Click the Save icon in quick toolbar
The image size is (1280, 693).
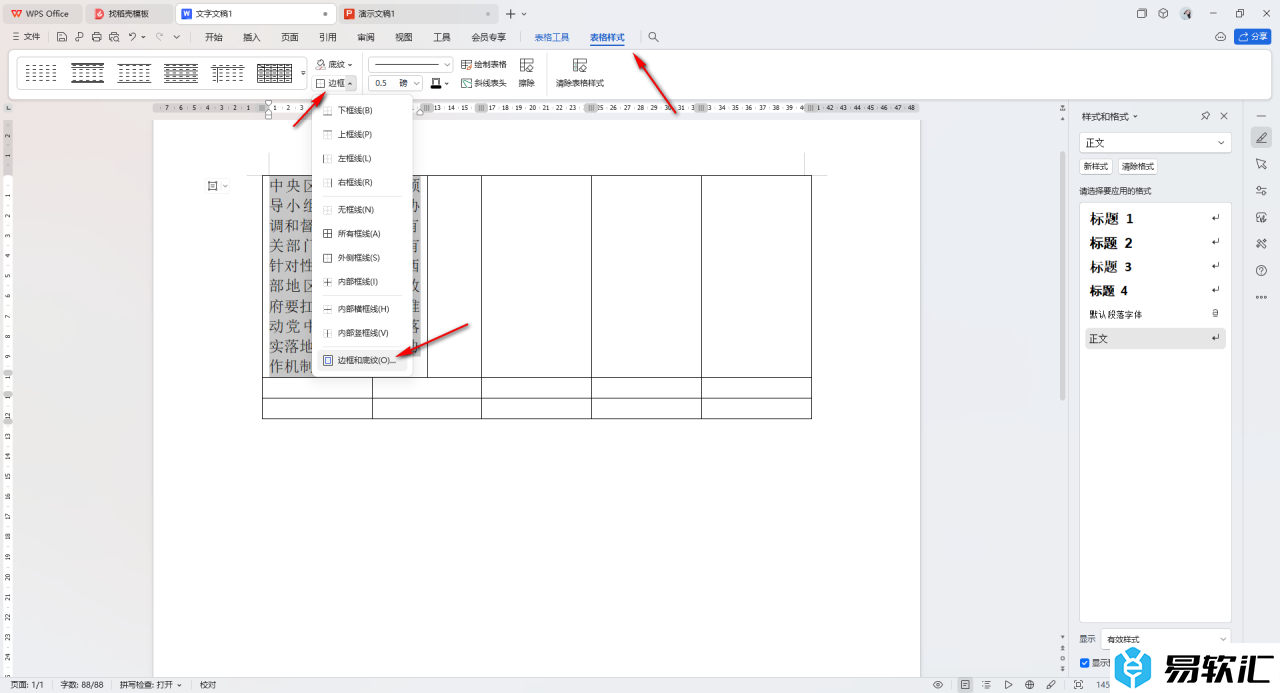(x=62, y=37)
